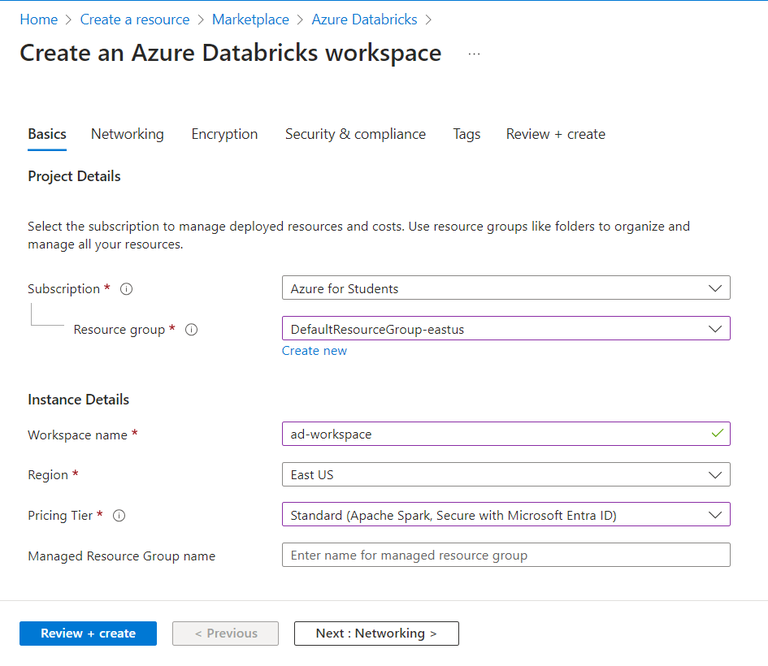Navigate to Home in the breadcrumb

point(39,20)
